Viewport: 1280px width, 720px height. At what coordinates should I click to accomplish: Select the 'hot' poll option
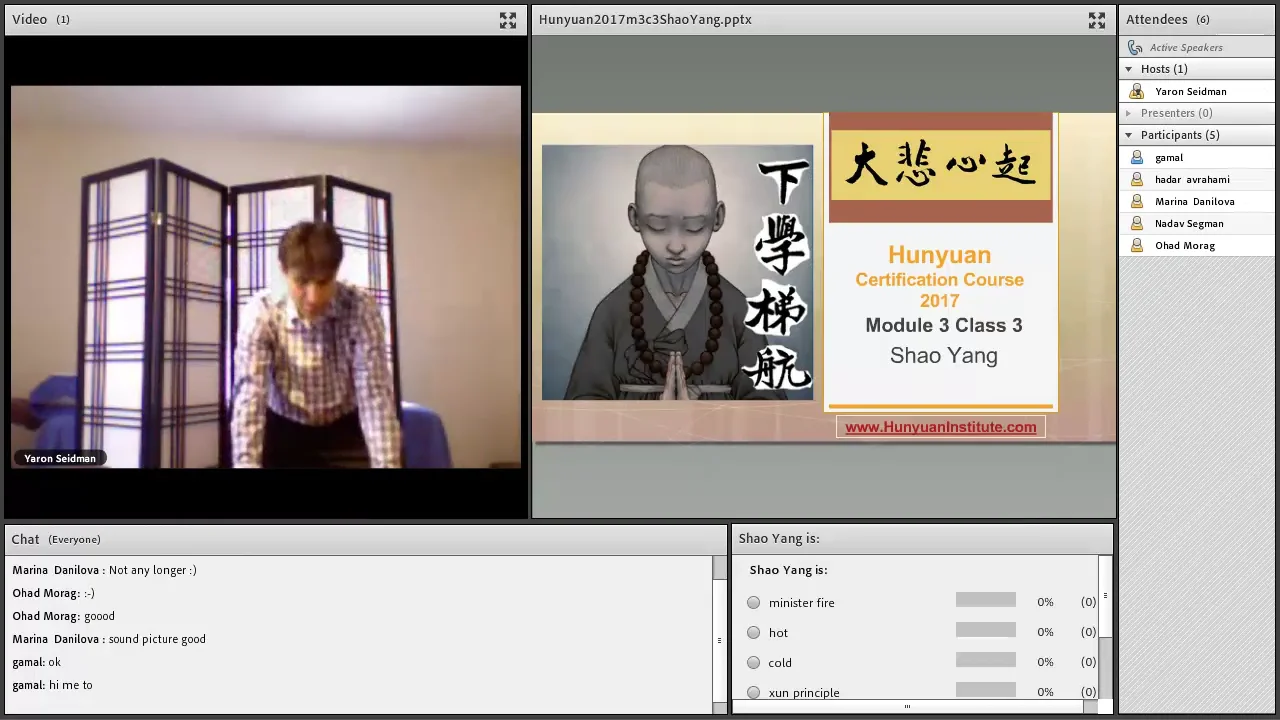point(753,632)
